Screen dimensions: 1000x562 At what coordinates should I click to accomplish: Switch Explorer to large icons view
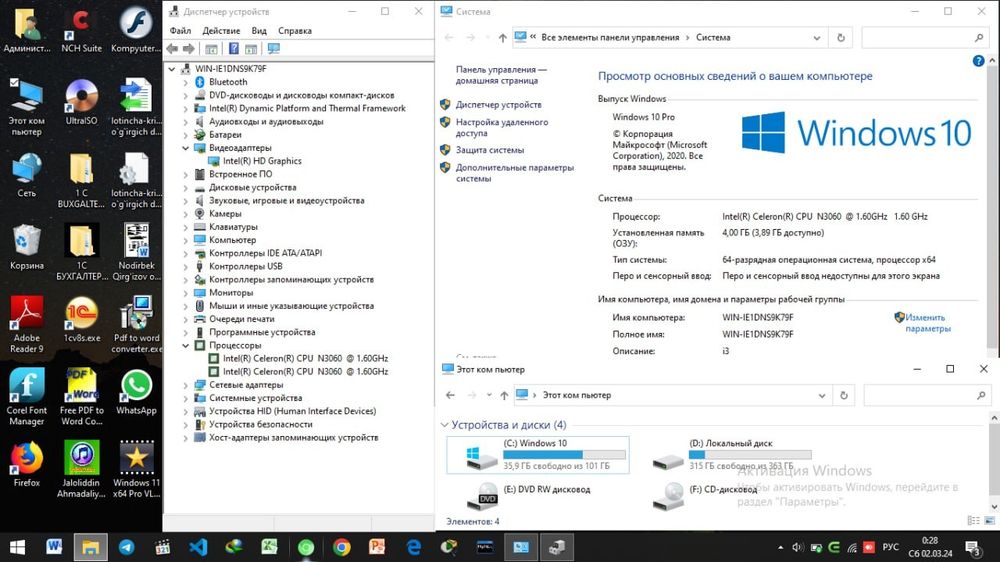click(x=989, y=521)
